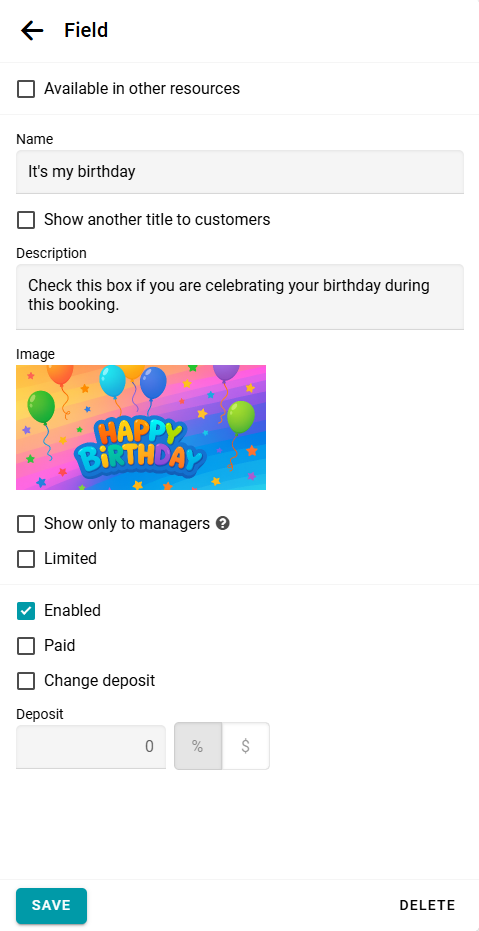The height and width of the screenshot is (931, 479).
Task: Switch deposit unit to dollar
Action: pos(246,746)
